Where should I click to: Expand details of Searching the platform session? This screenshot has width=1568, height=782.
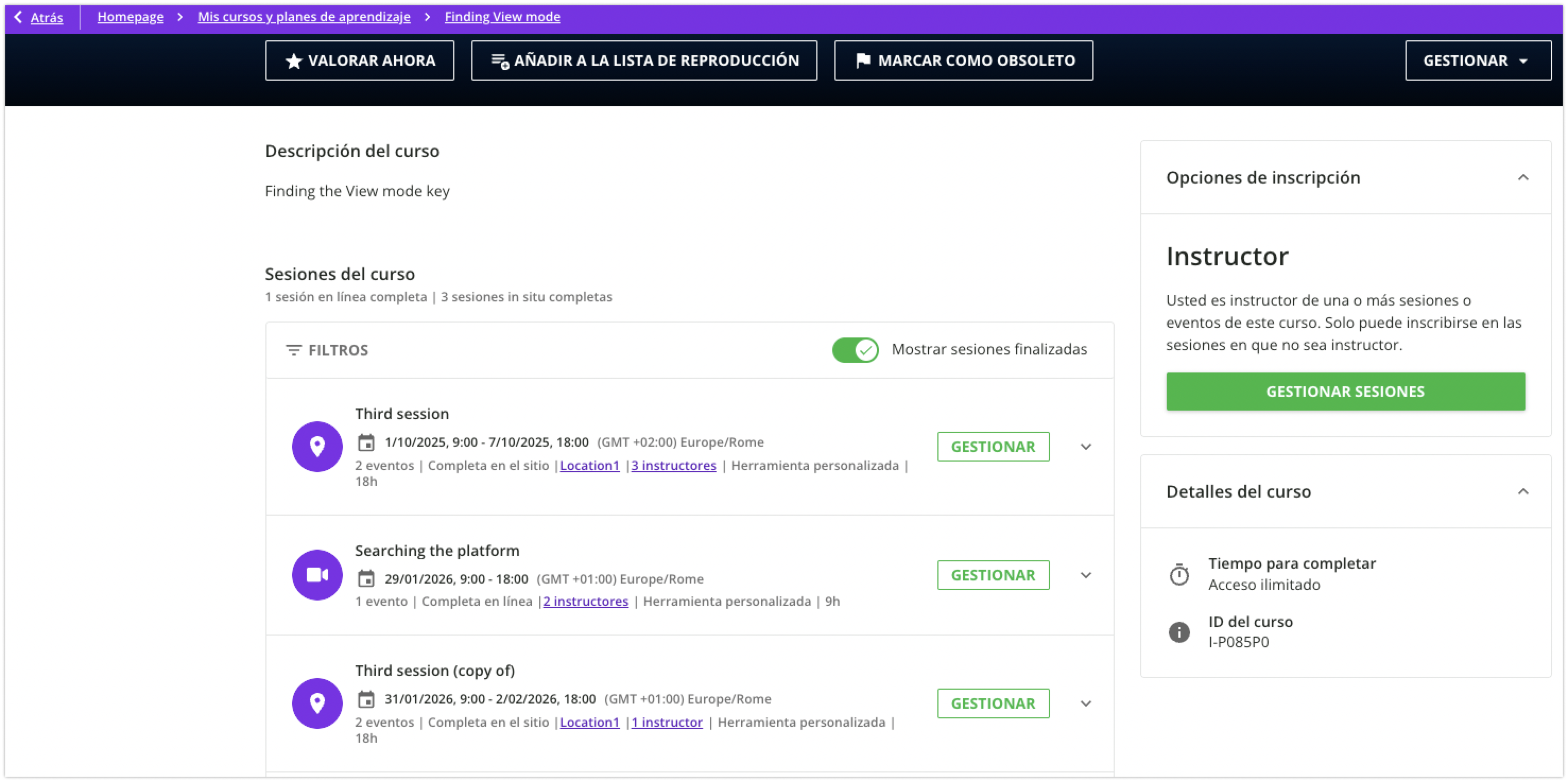click(x=1085, y=575)
